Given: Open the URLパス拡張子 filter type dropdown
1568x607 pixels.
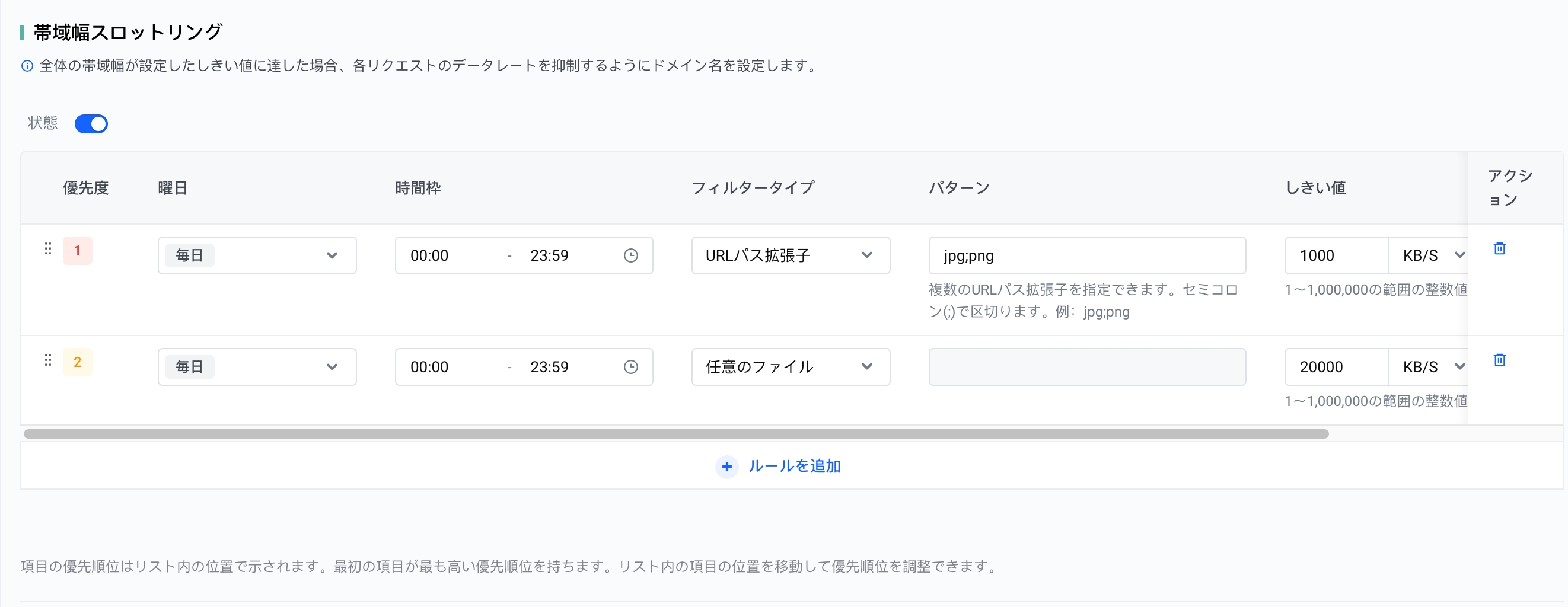Looking at the screenshot, I should (791, 255).
